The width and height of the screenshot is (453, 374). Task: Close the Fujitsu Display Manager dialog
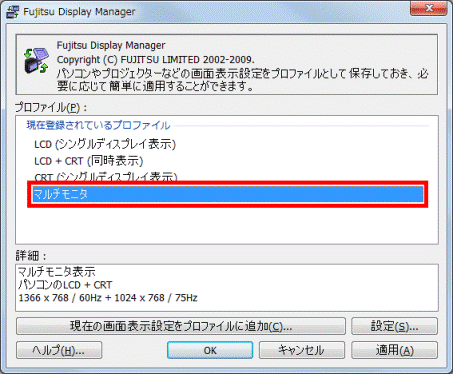429,8
